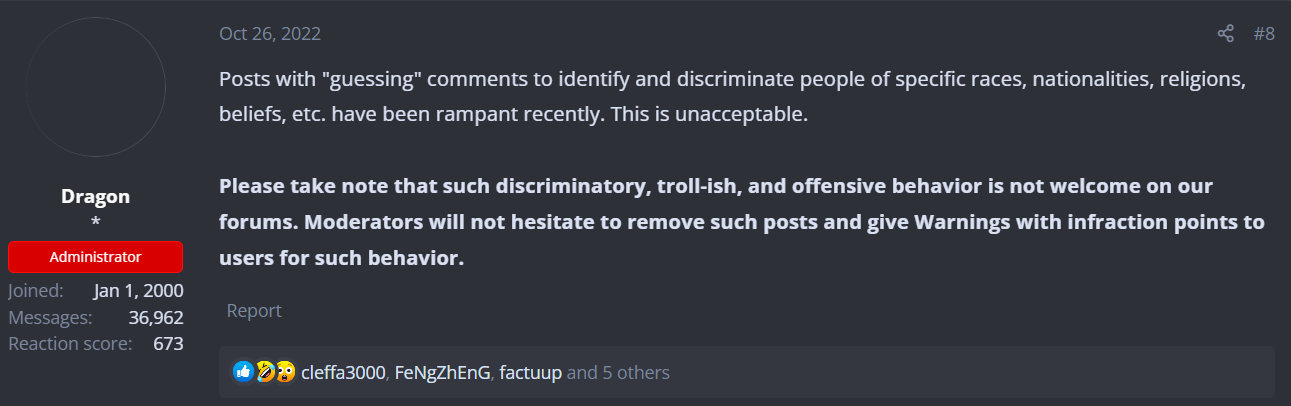
Task: Click the bold moderator warning paragraph
Action: pyautogui.click(x=742, y=222)
